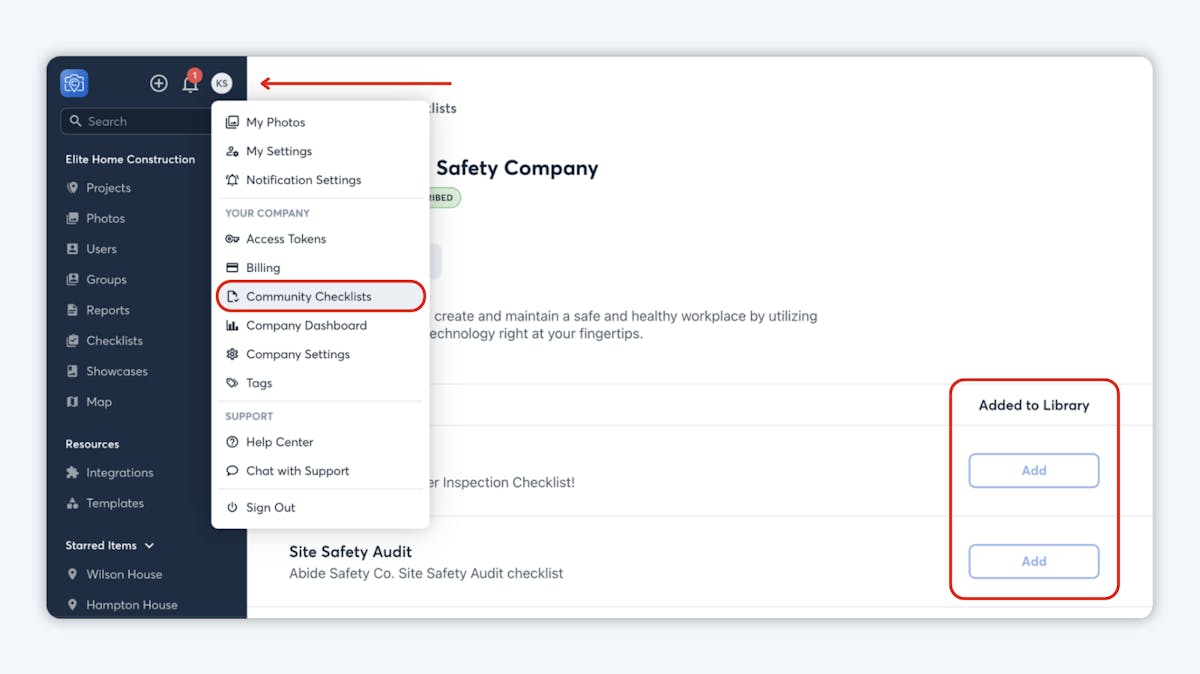Collapse the Starred Items section
The height and width of the screenshot is (674, 1200).
[150, 546]
